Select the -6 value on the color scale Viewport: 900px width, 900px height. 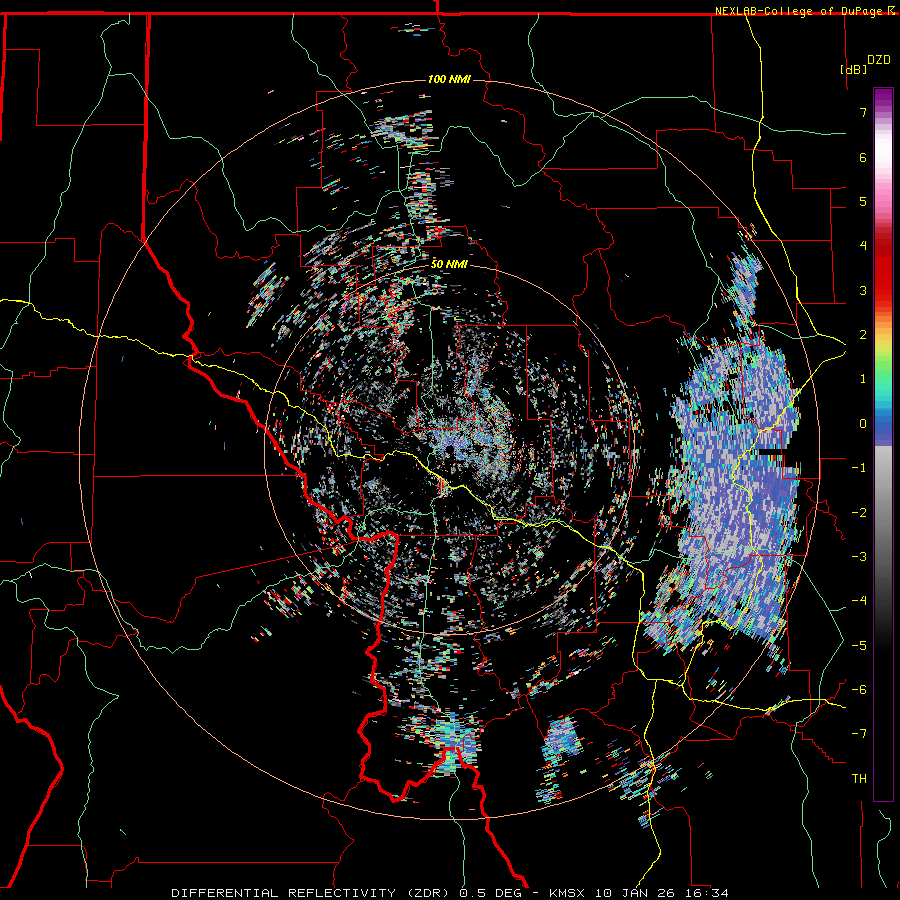pyautogui.click(x=859, y=690)
